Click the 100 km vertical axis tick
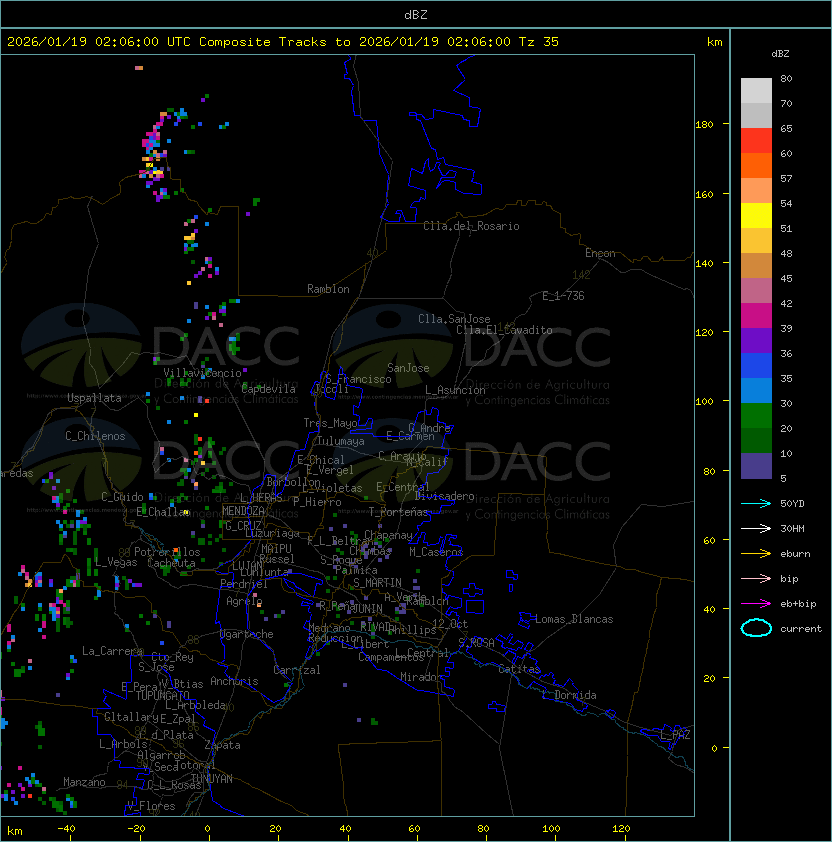832x842 pixels. pyautogui.click(x=705, y=402)
